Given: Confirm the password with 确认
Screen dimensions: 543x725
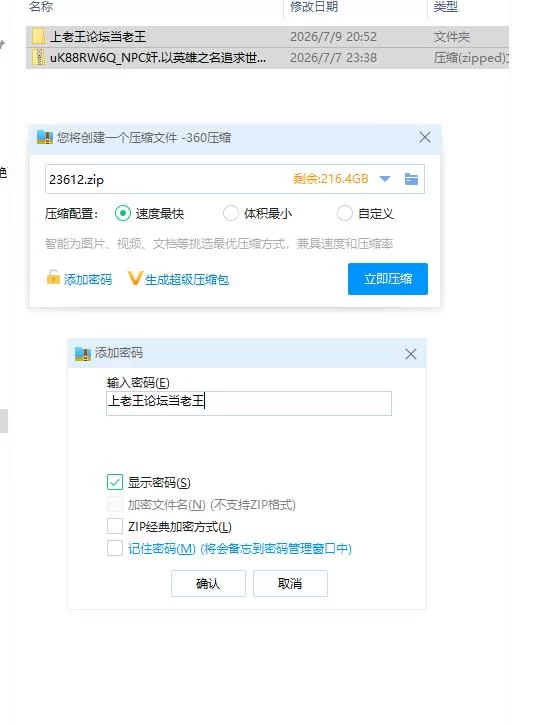Looking at the screenshot, I should click(208, 584).
